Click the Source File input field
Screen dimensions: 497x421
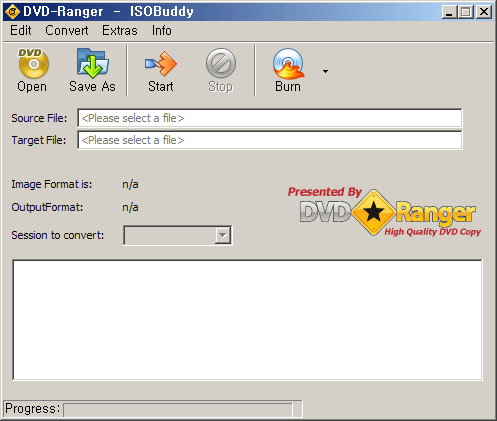coord(270,118)
